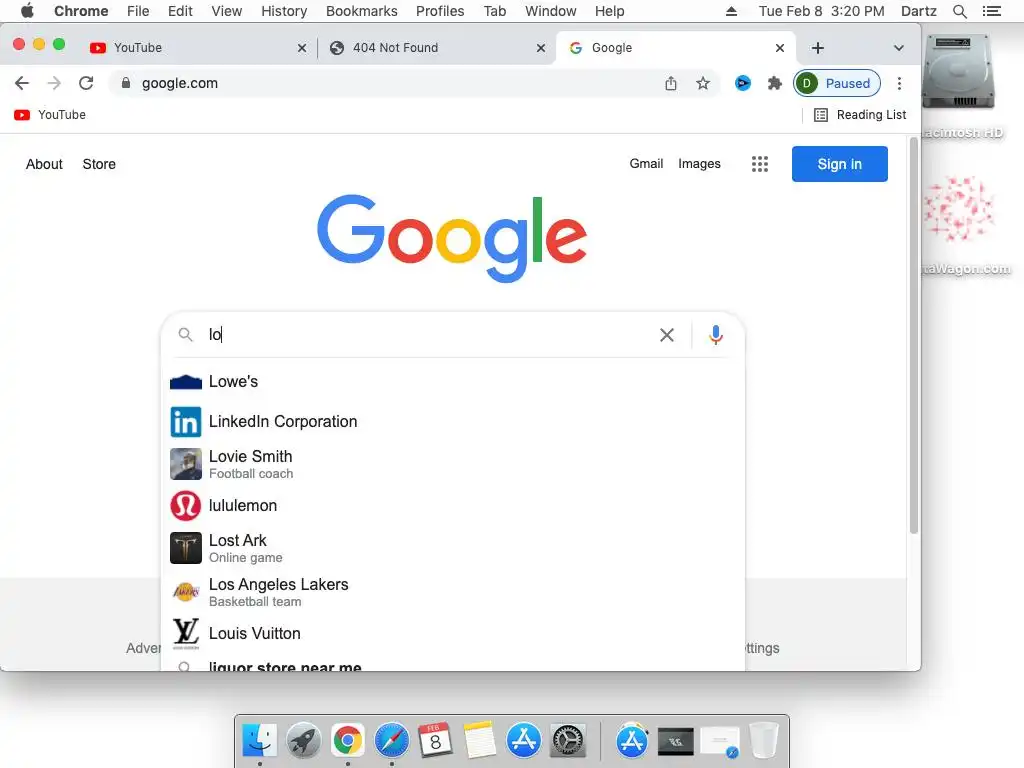Image resolution: width=1024 pixels, height=768 pixels.
Task: Open Chrome from the Dock
Action: tap(347, 740)
